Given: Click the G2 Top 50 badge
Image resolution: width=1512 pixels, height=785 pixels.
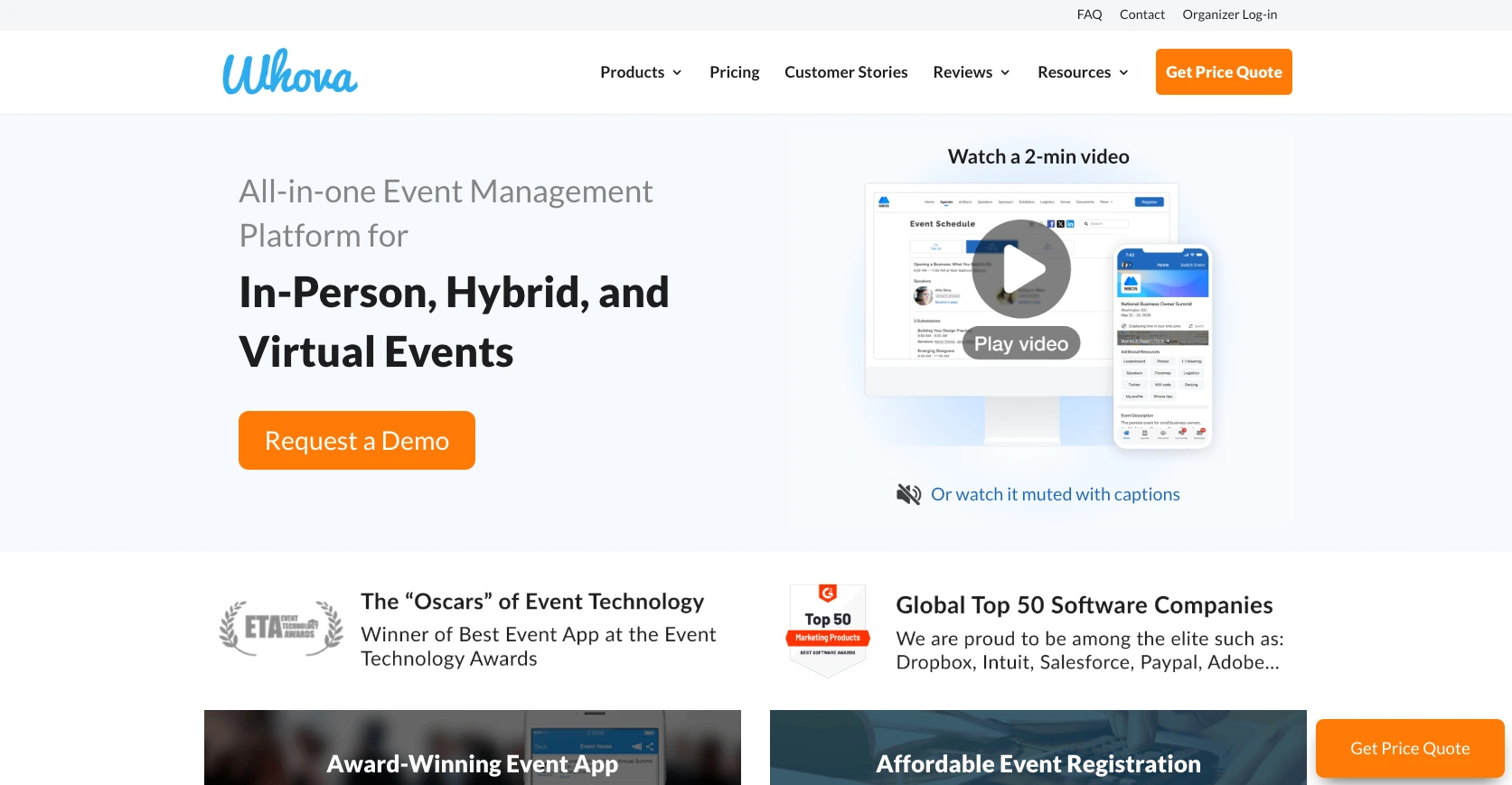Looking at the screenshot, I should 828,630.
